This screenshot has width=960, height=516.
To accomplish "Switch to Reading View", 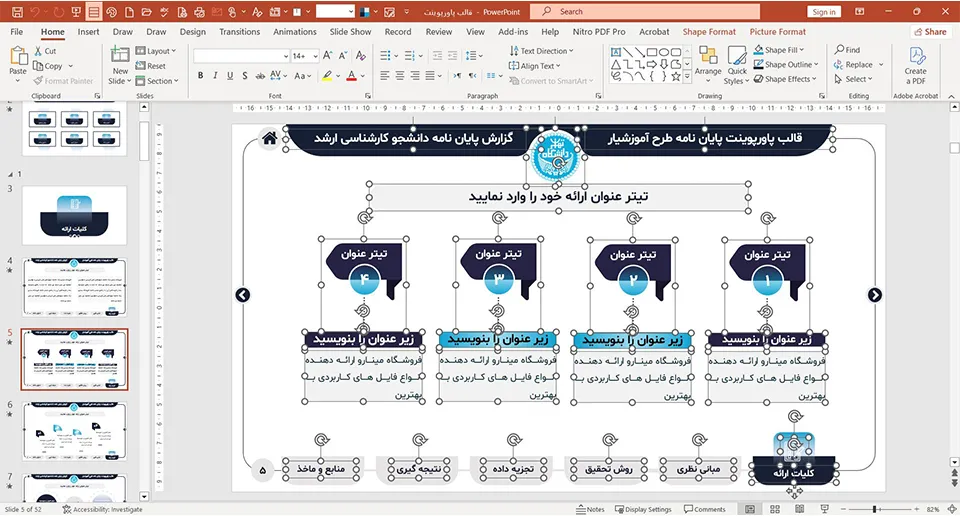I will click(800, 509).
